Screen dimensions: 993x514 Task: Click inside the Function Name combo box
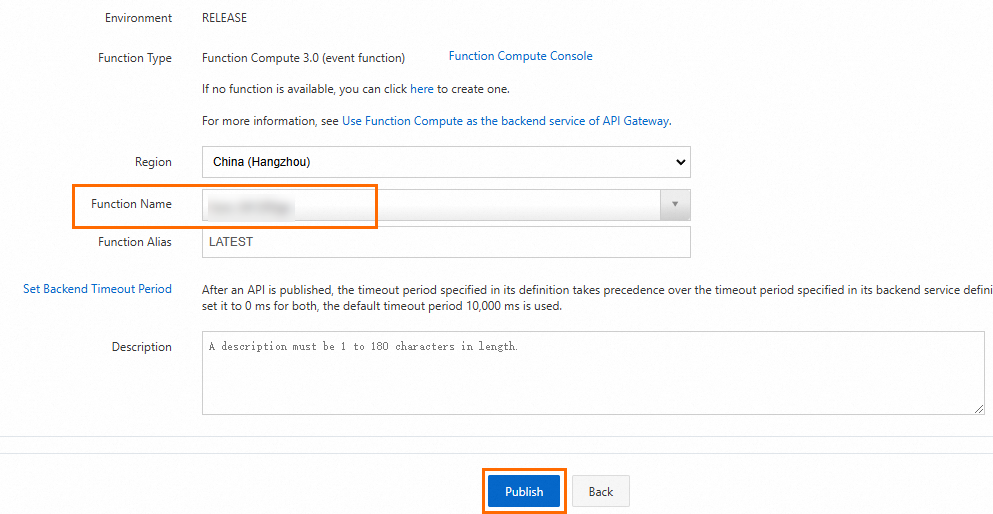(x=430, y=205)
